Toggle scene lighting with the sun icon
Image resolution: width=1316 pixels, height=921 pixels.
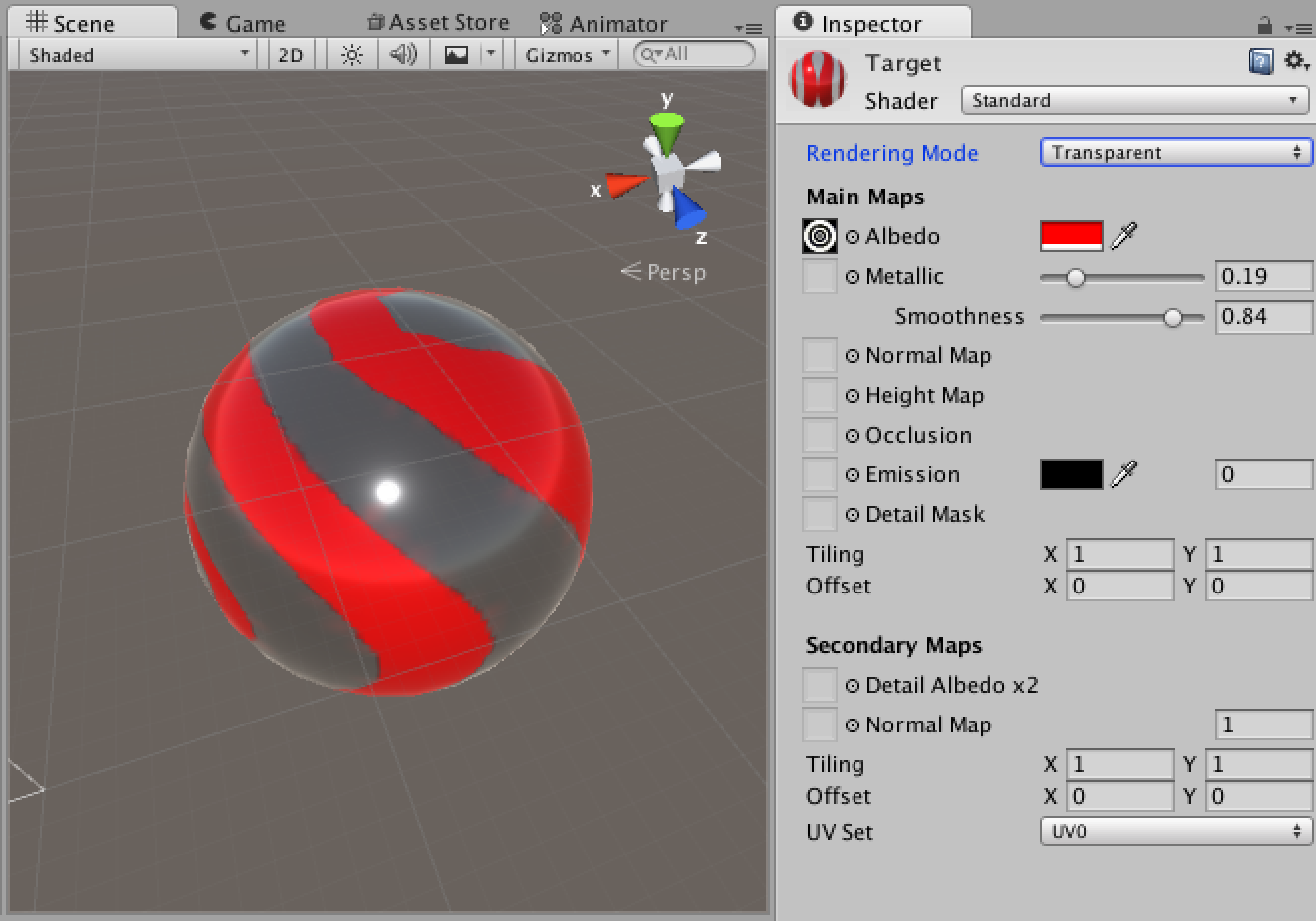click(x=350, y=55)
